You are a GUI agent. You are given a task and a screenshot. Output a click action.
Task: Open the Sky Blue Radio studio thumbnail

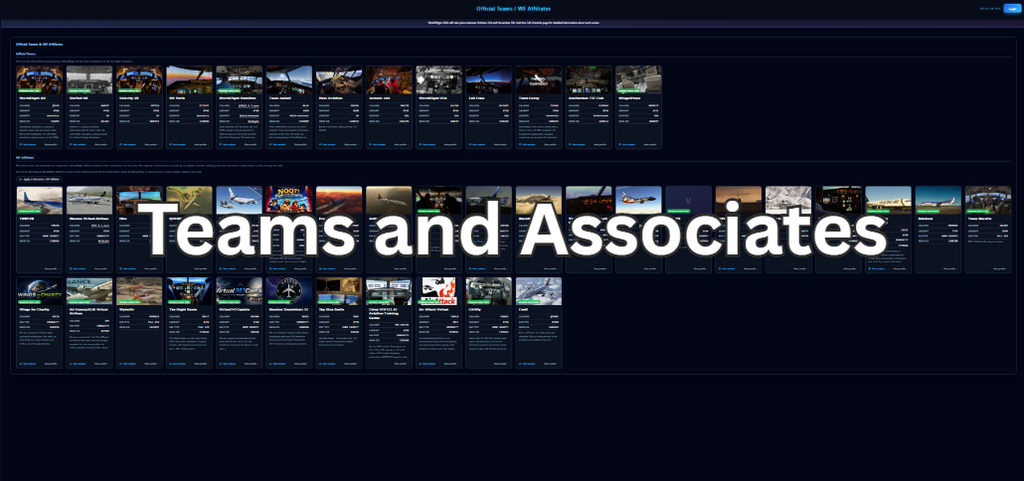point(339,291)
